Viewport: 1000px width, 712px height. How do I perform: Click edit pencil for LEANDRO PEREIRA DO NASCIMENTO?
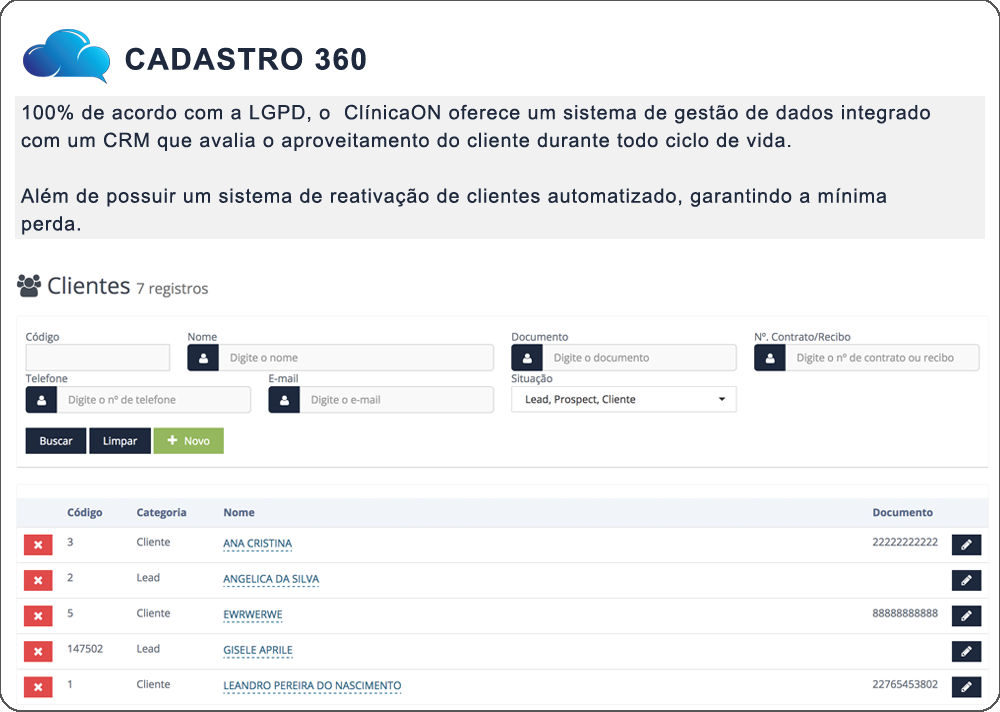click(x=966, y=687)
